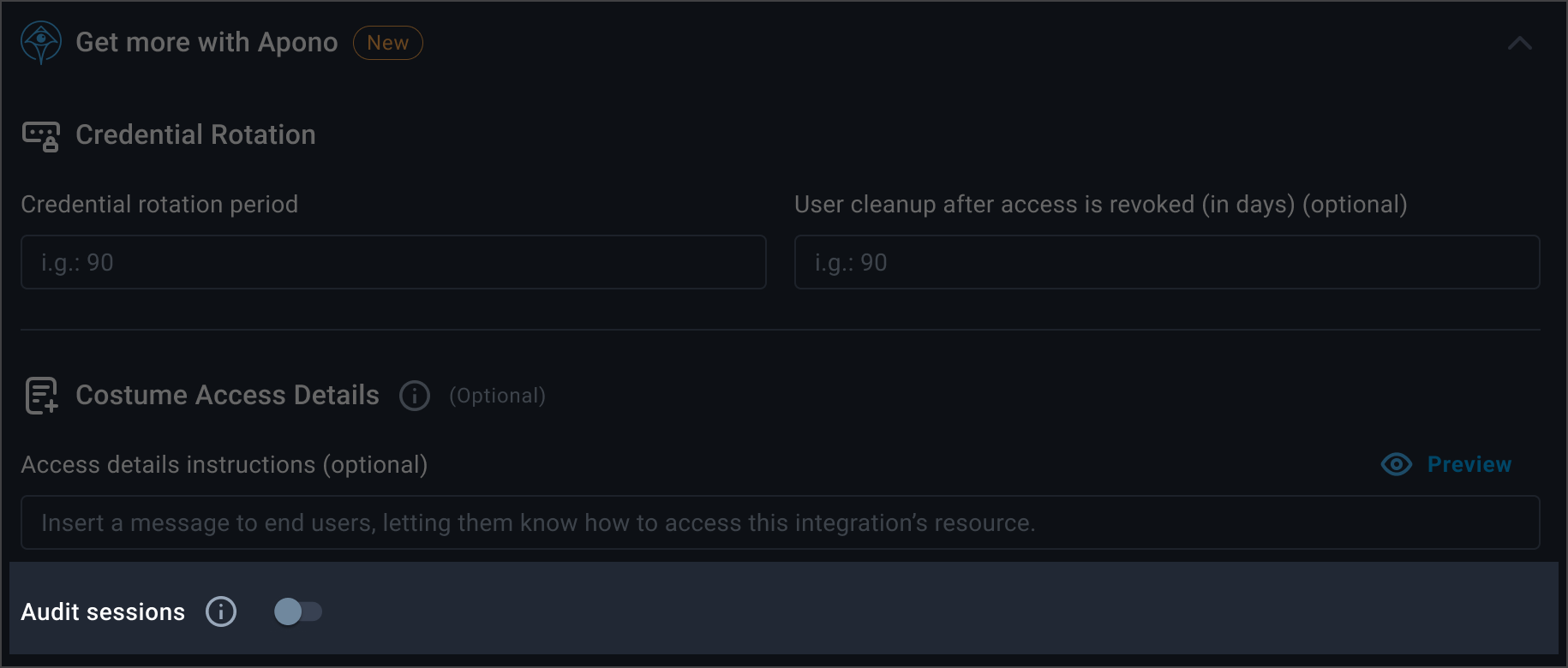Show info about Audit sessions
The width and height of the screenshot is (1568, 668).
click(221, 611)
